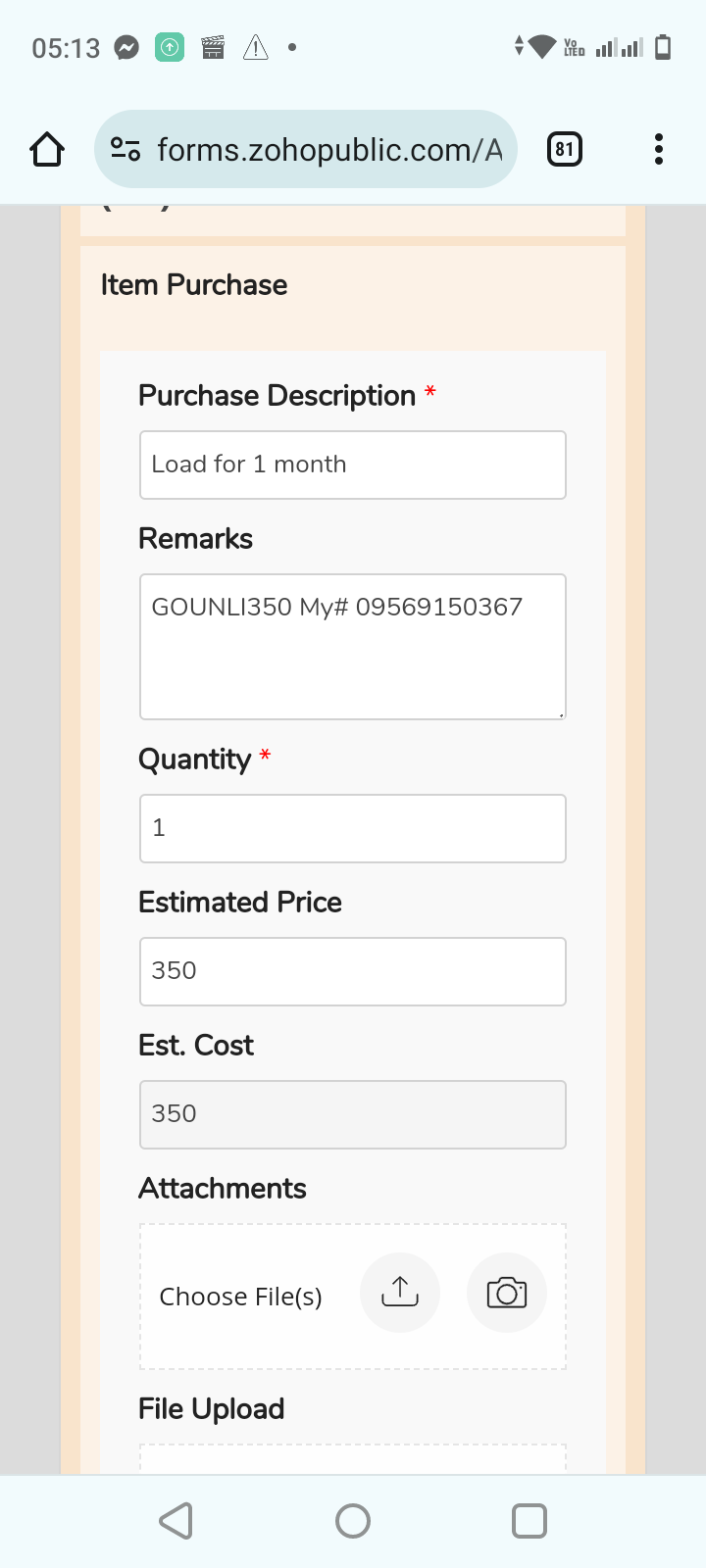The height and width of the screenshot is (1568, 706).
Task: Open the tab switcher showing 81 tabs
Action: (x=564, y=150)
